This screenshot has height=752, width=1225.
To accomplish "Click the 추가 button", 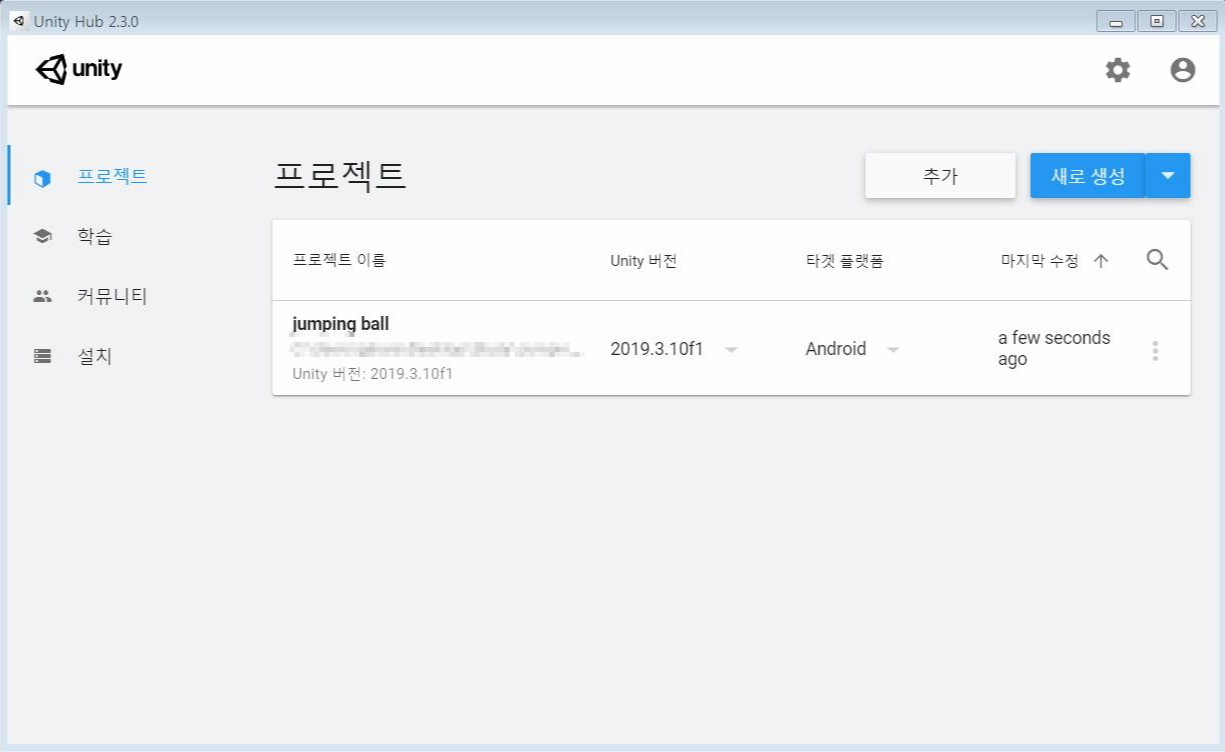I will (940, 176).
